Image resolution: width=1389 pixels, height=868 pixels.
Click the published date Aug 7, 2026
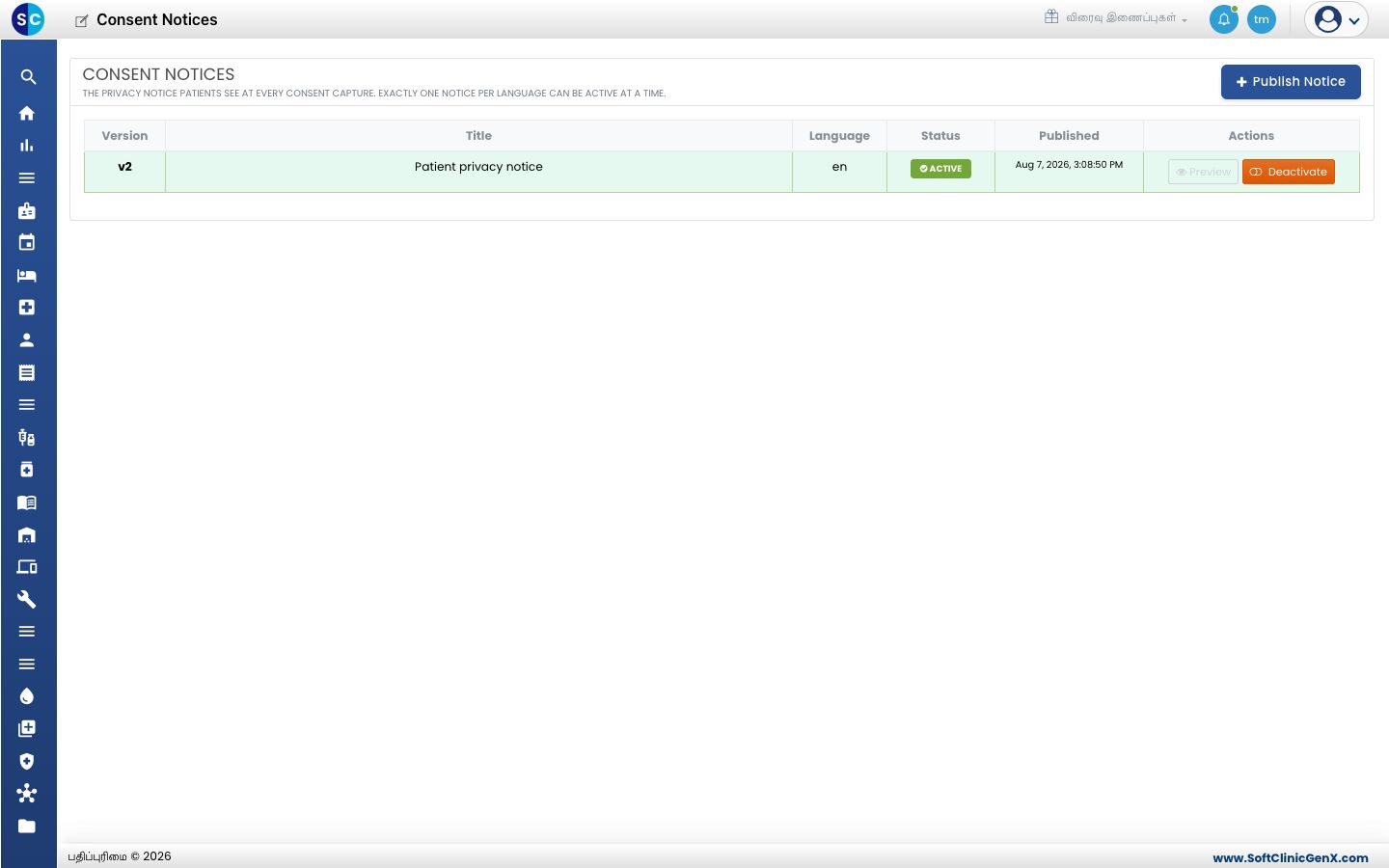click(1069, 165)
